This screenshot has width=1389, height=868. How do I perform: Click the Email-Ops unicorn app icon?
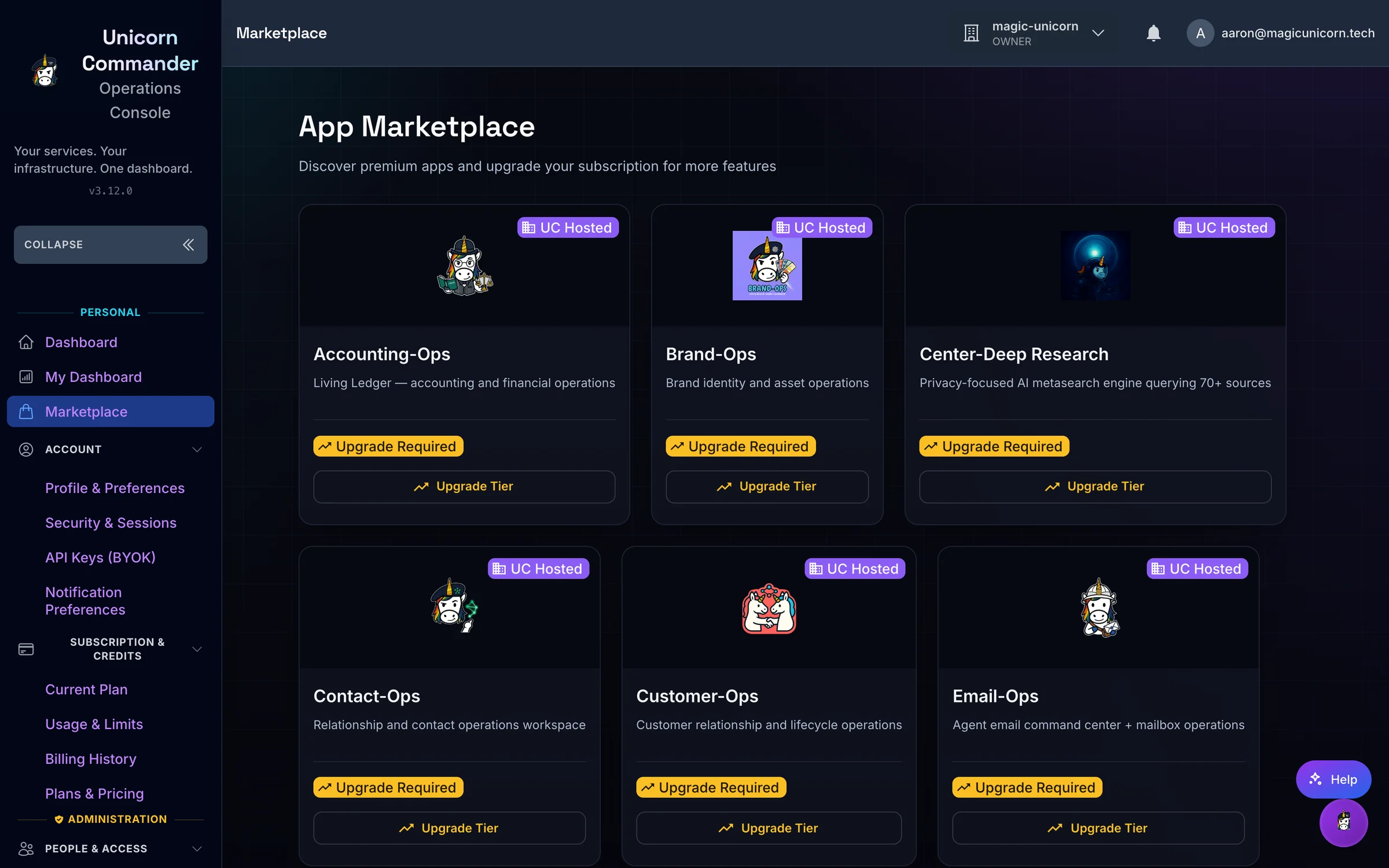pos(1099,608)
